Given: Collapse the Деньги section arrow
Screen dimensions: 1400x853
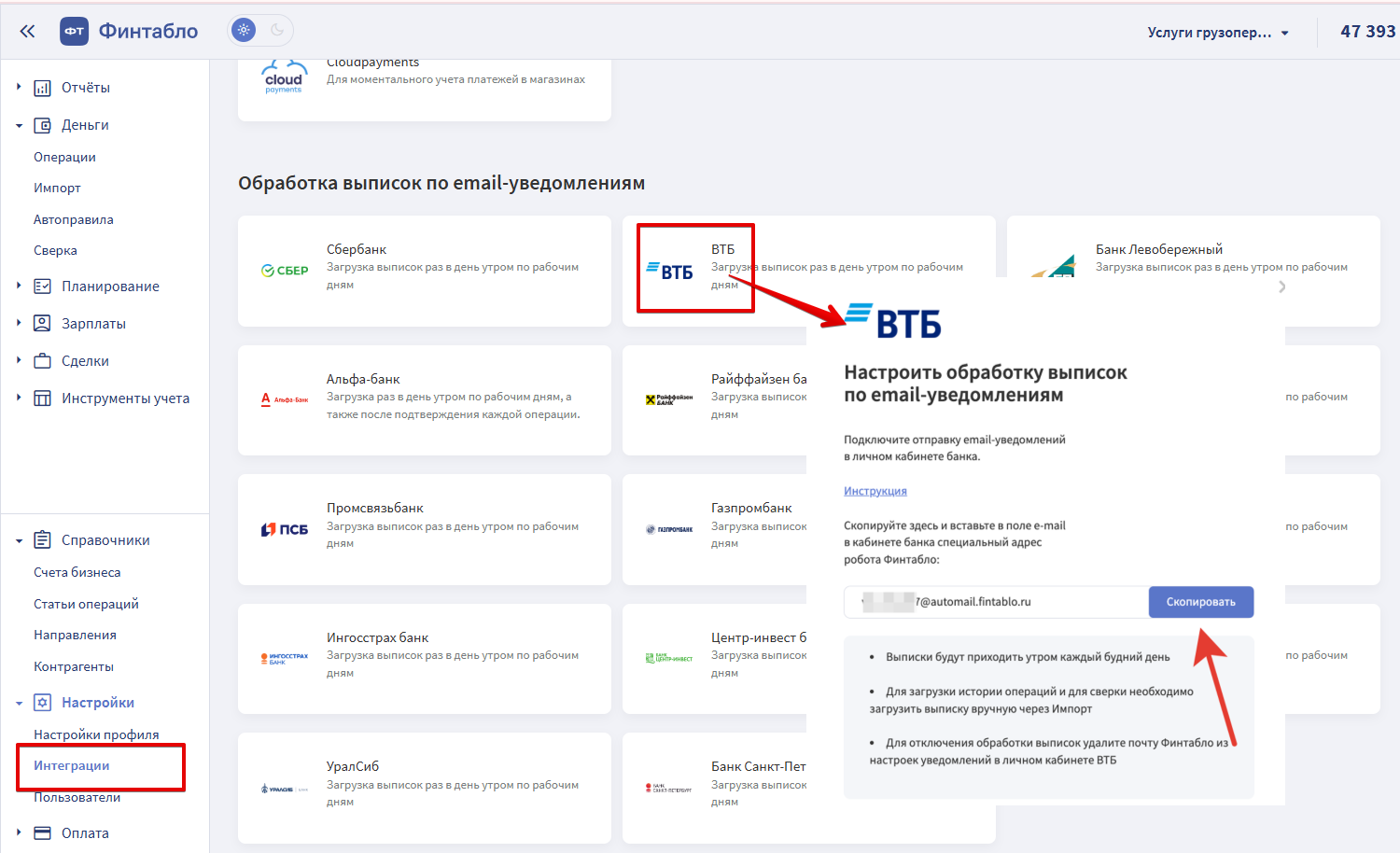Looking at the screenshot, I should (19, 125).
